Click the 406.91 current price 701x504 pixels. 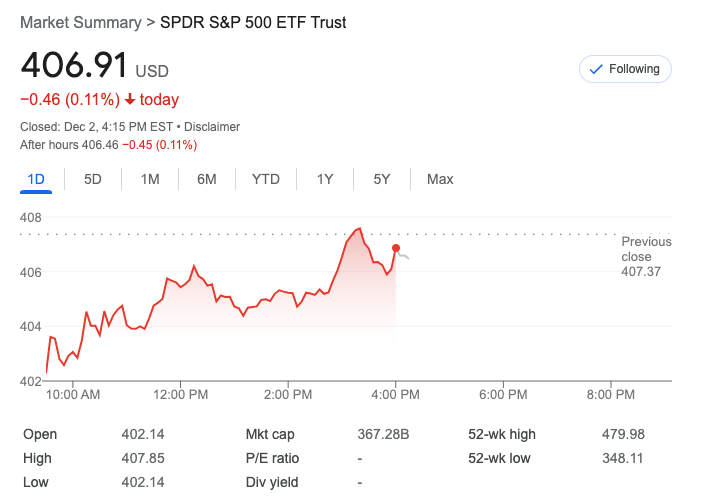[x=74, y=66]
